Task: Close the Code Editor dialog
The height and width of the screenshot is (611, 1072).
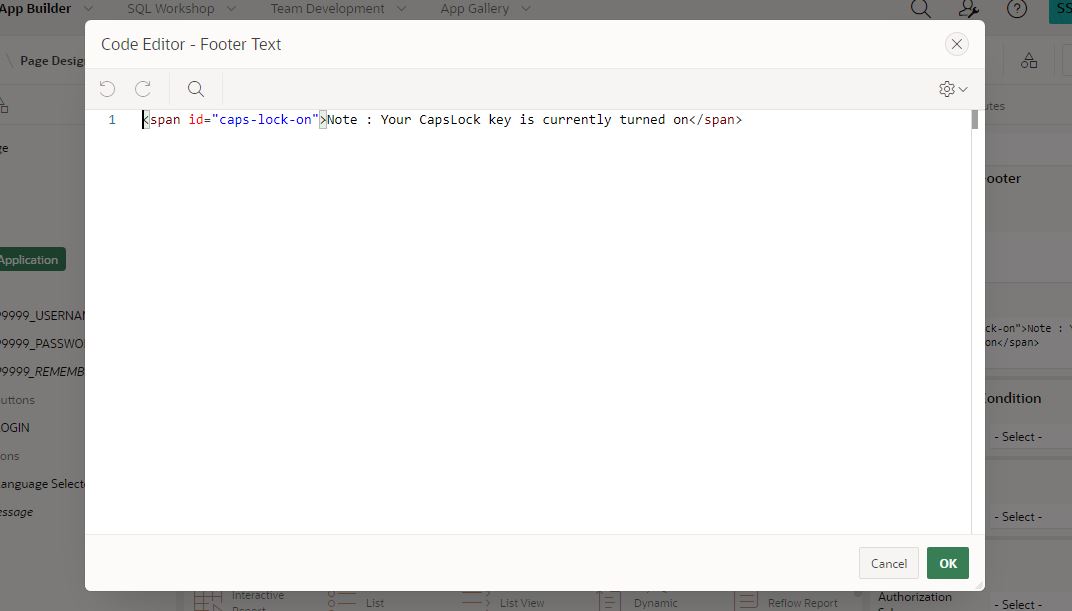Action: [x=956, y=44]
